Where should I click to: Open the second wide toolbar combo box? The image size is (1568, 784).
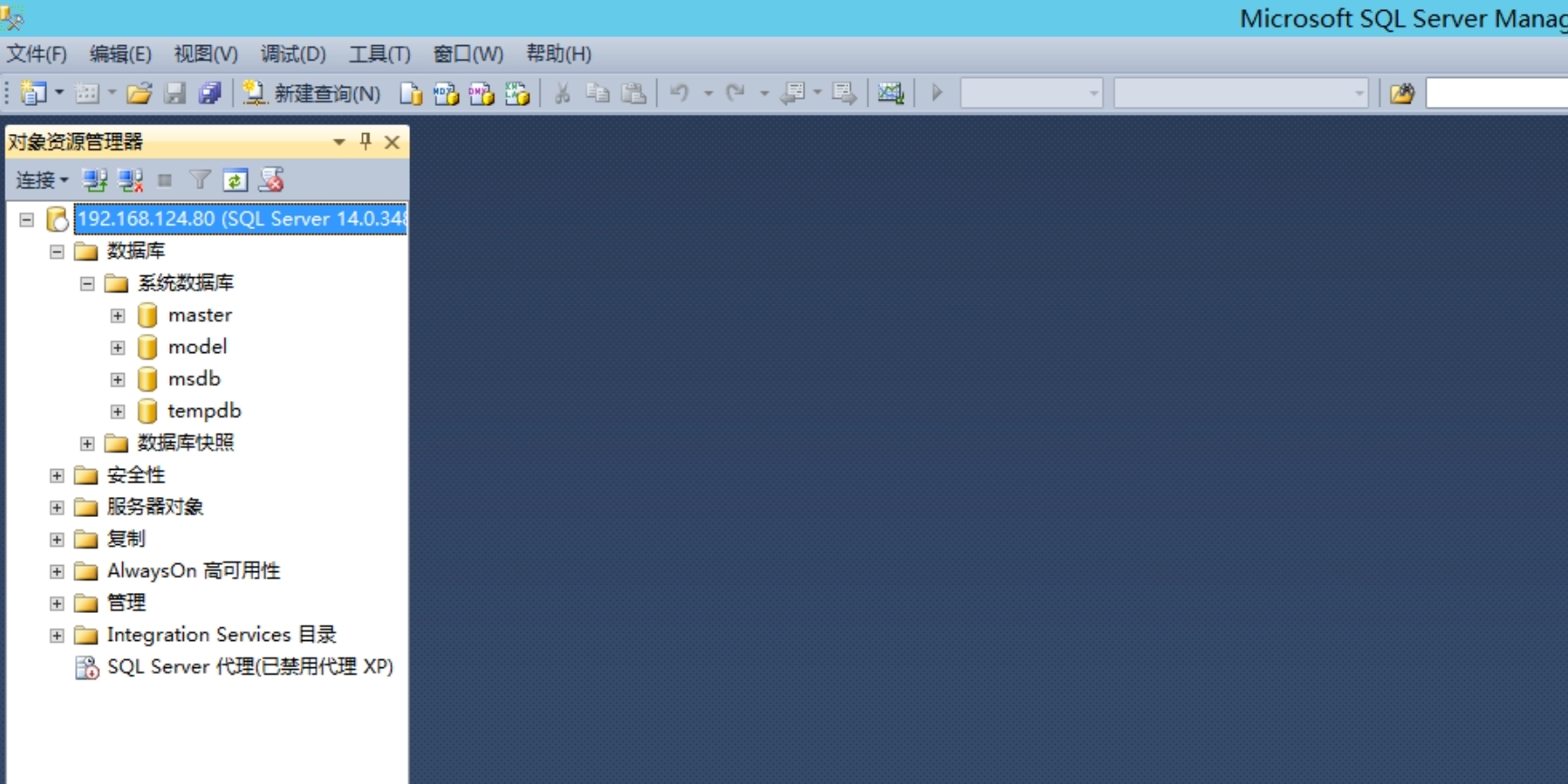tap(1240, 92)
